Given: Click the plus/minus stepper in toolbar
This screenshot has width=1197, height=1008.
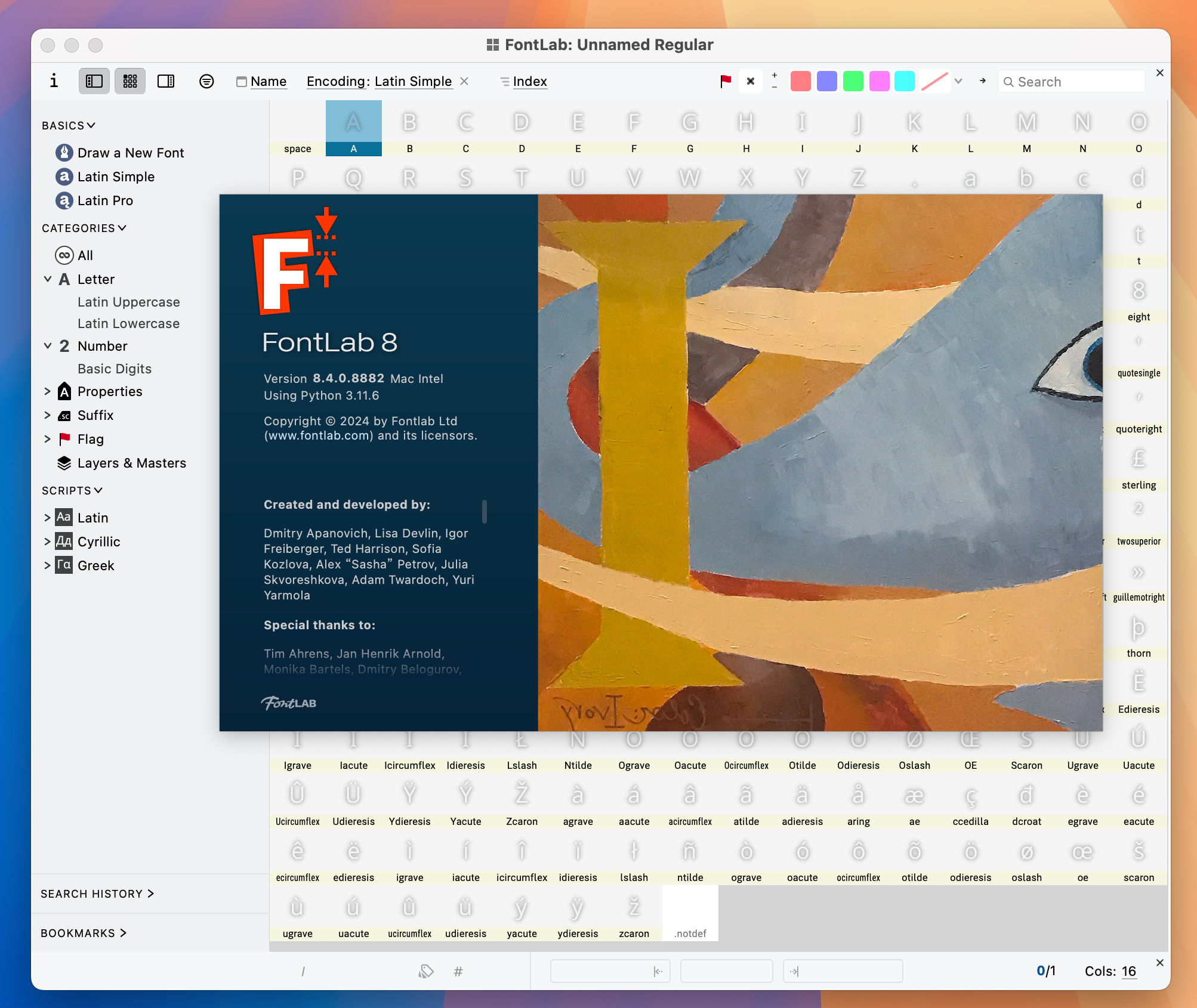Looking at the screenshot, I should (775, 81).
